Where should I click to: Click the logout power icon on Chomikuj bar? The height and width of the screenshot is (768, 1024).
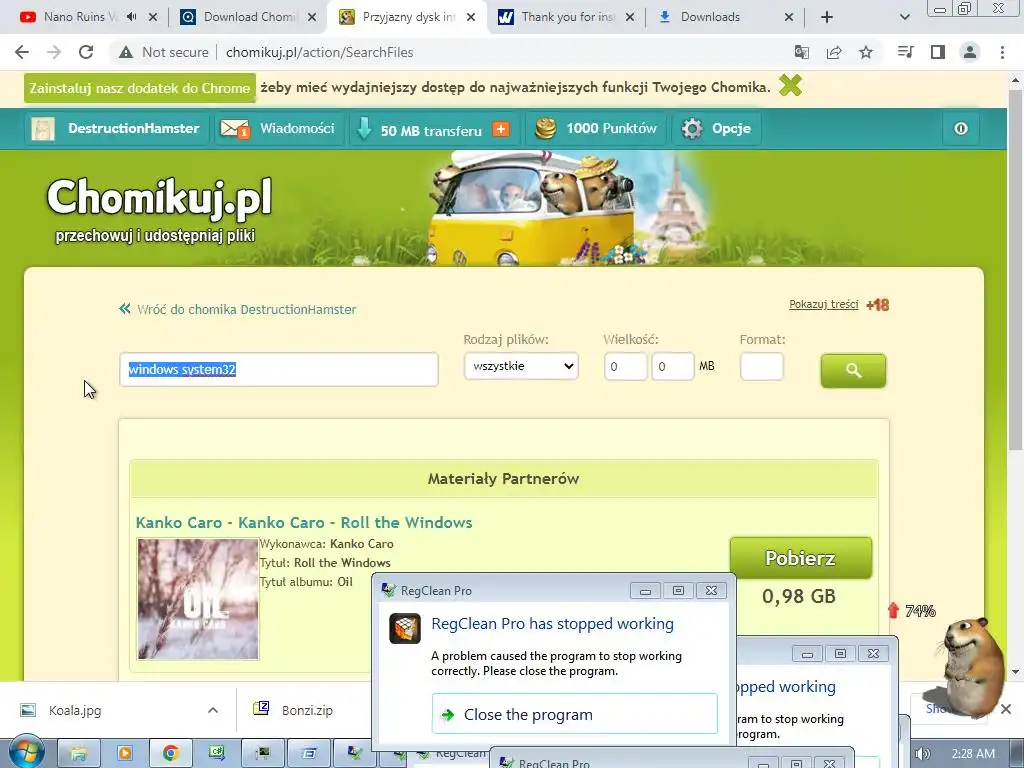961,129
